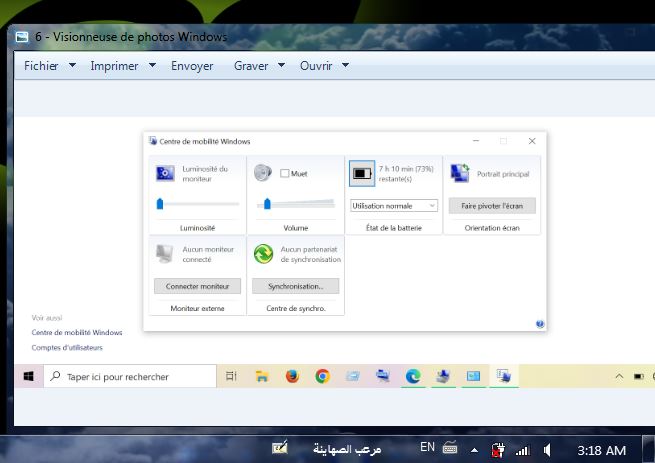Screen dimensions: 655x463
Task: Click the screen rotation icon
Action: [460, 173]
